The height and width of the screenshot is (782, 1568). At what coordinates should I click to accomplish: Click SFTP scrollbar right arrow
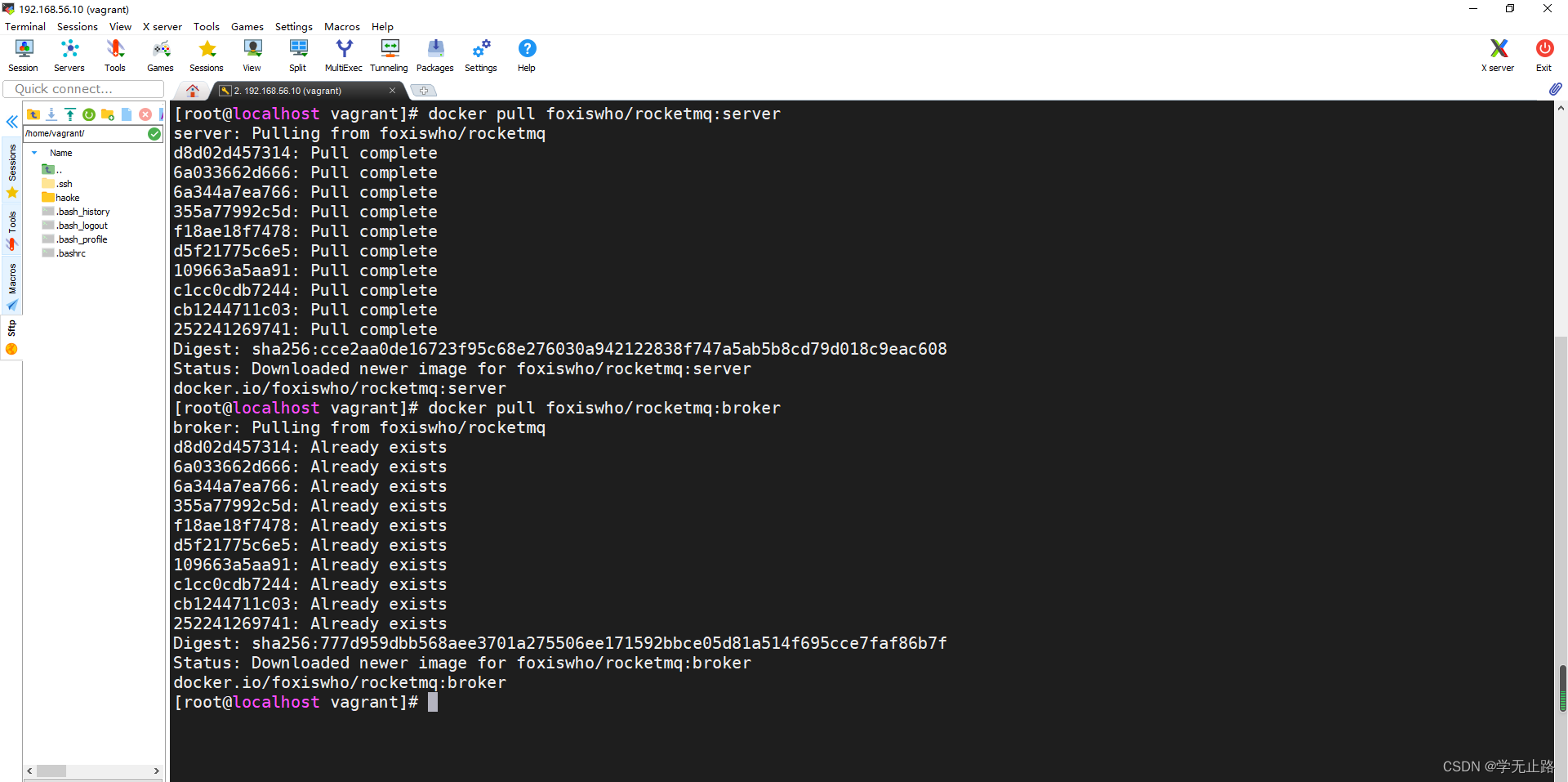pyautogui.click(x=157, y=771)
